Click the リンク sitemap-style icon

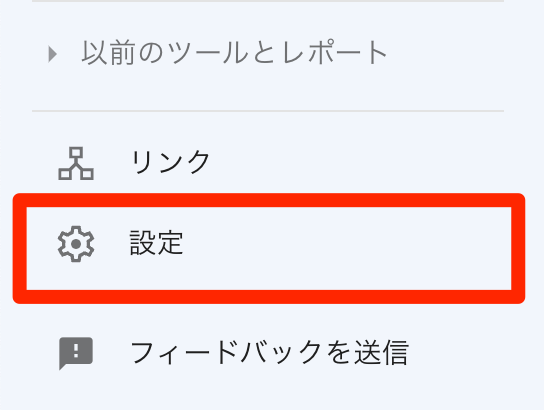pyautogui.click(x=76, y=163)
